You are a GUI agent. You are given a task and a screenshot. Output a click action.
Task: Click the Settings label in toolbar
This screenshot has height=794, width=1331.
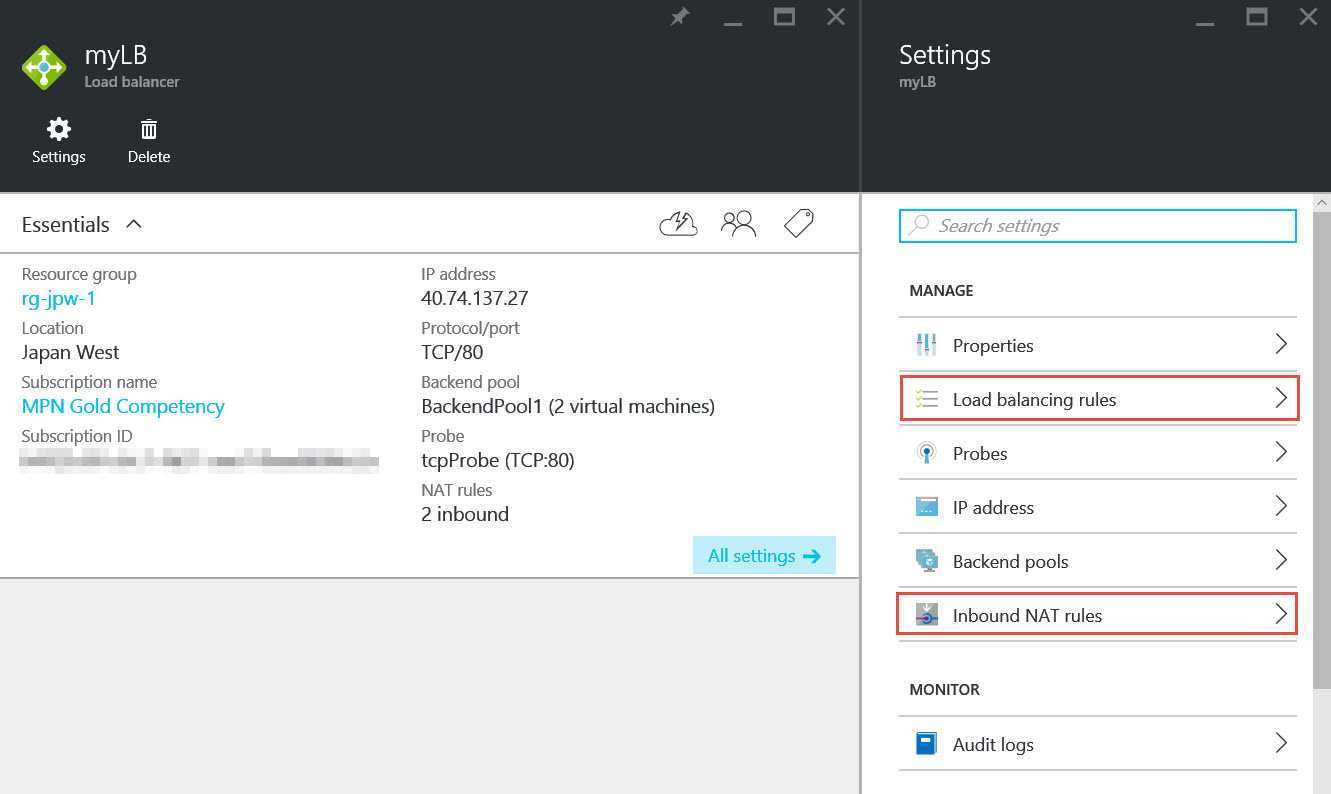tap(59, 157)
